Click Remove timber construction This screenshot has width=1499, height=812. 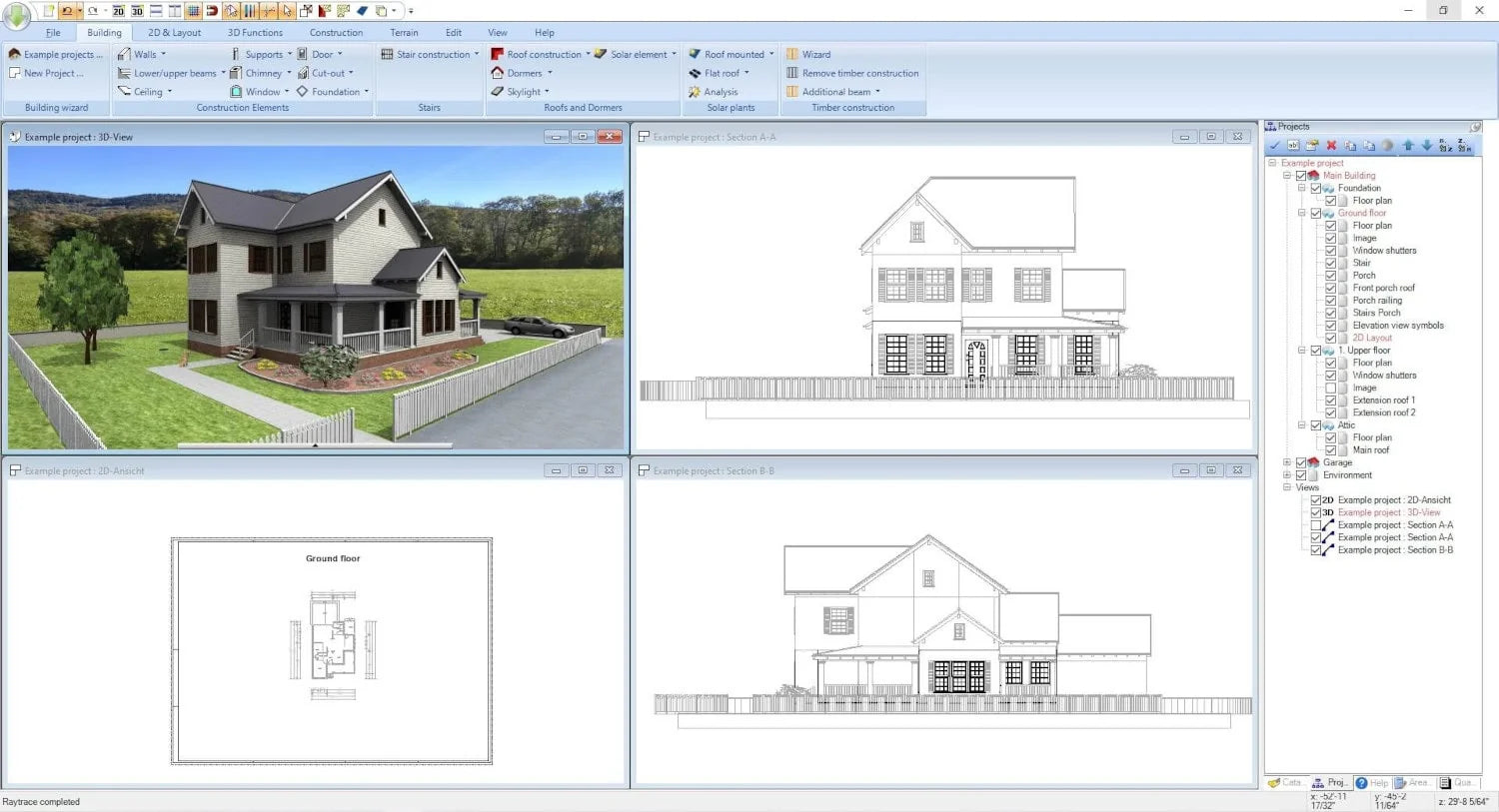click(x=852, y=73)
